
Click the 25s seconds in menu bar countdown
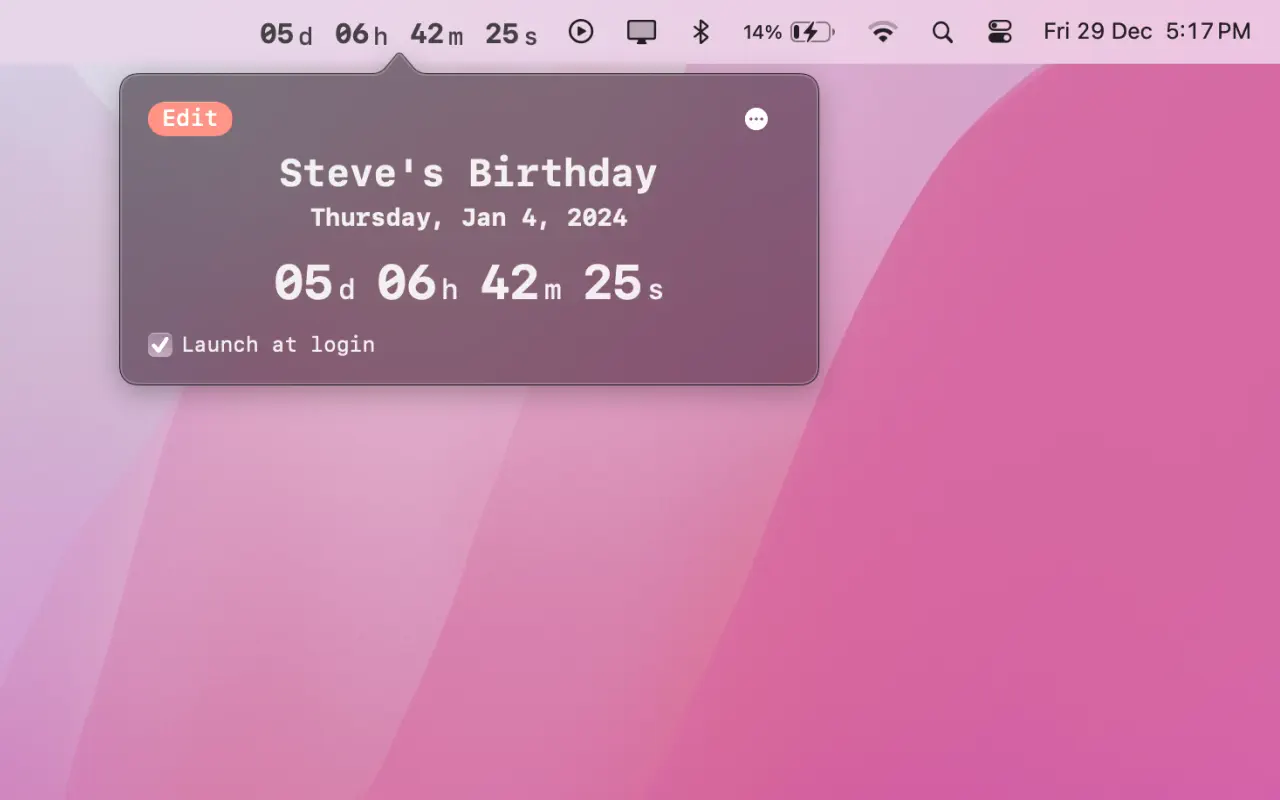[x=511, y=34]
